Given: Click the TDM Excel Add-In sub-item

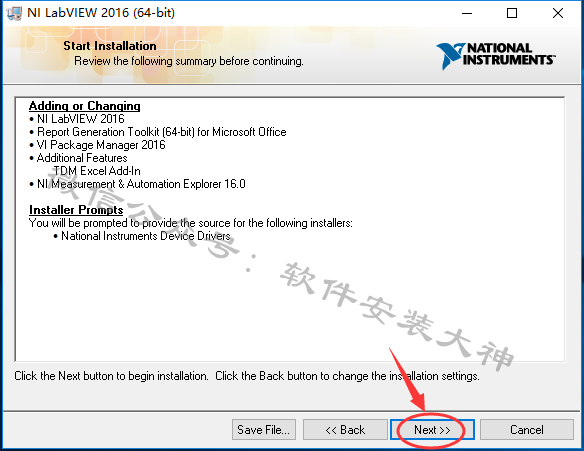Looking at the screenshot, I should click(97, 171).
